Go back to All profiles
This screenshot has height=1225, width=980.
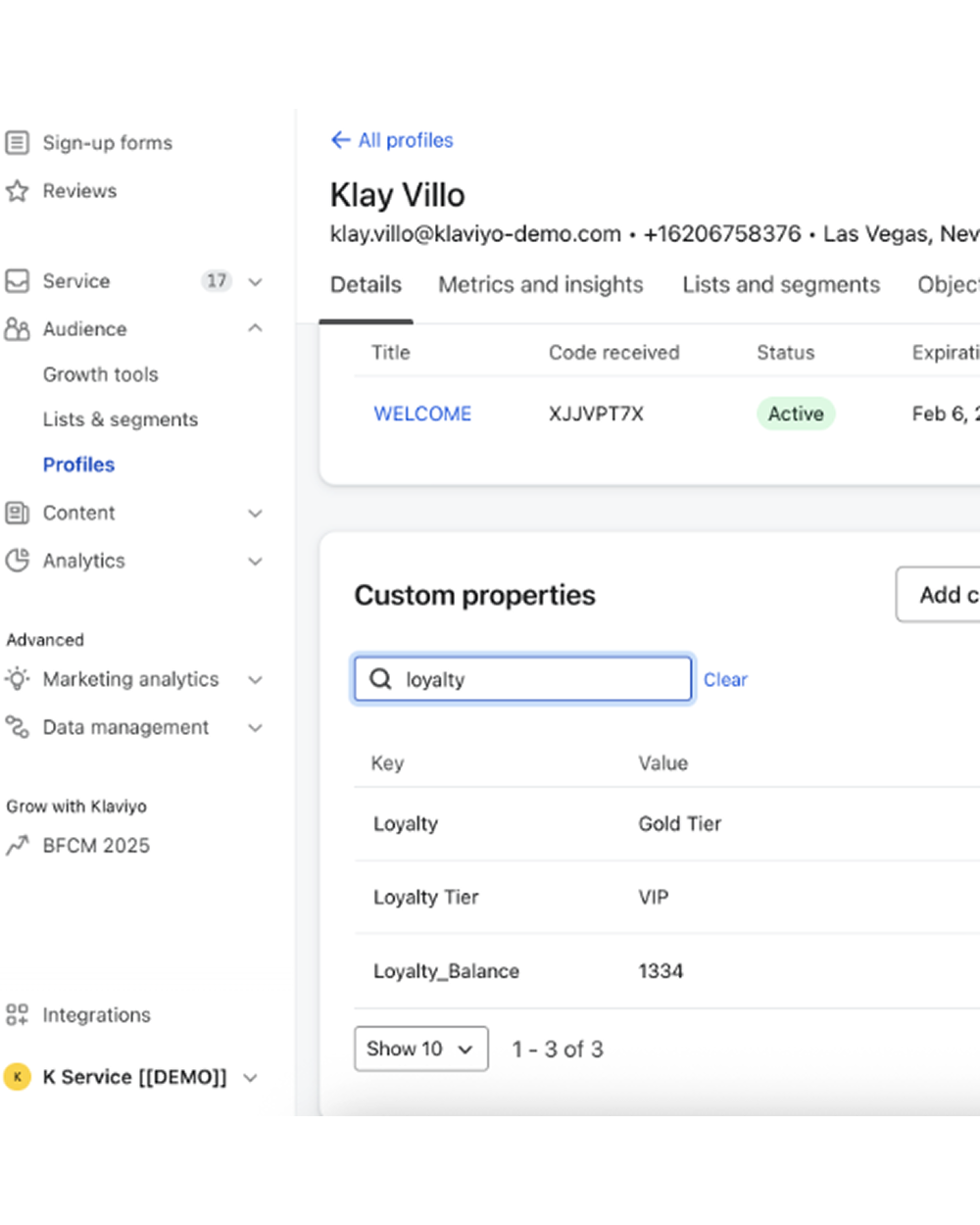click(x=392, y=140)
